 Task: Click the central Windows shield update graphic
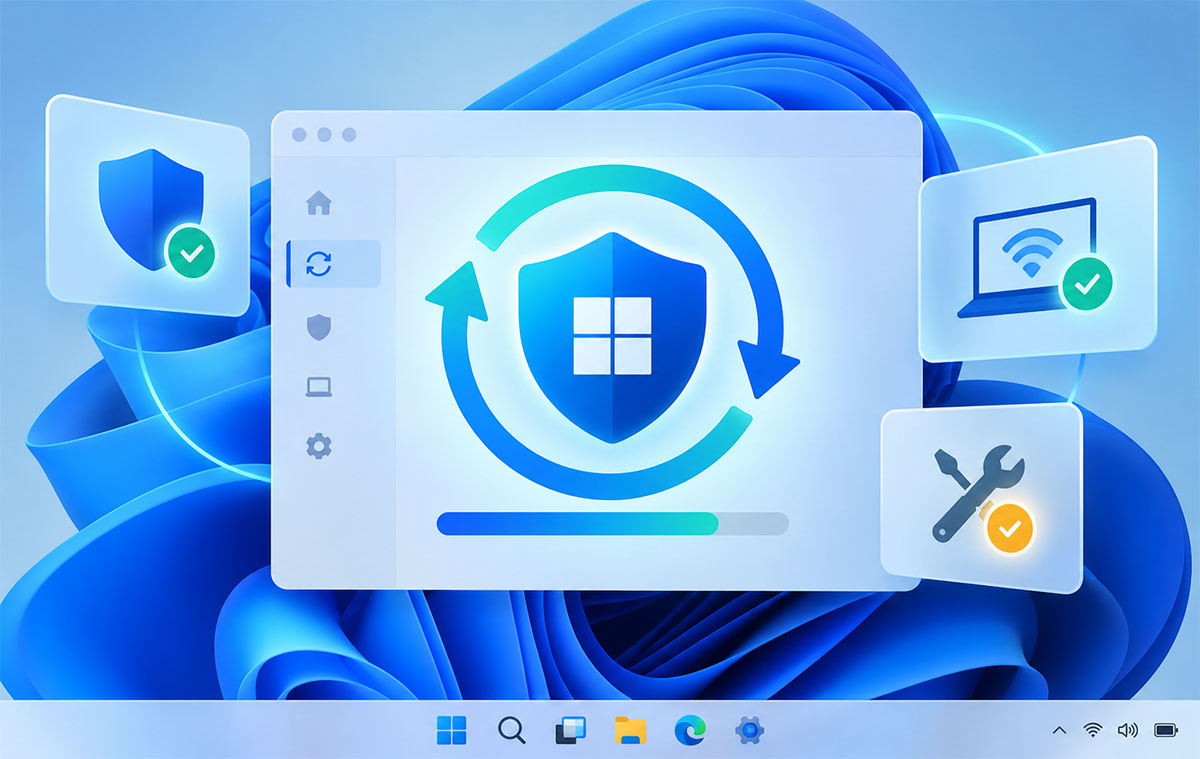612,337
